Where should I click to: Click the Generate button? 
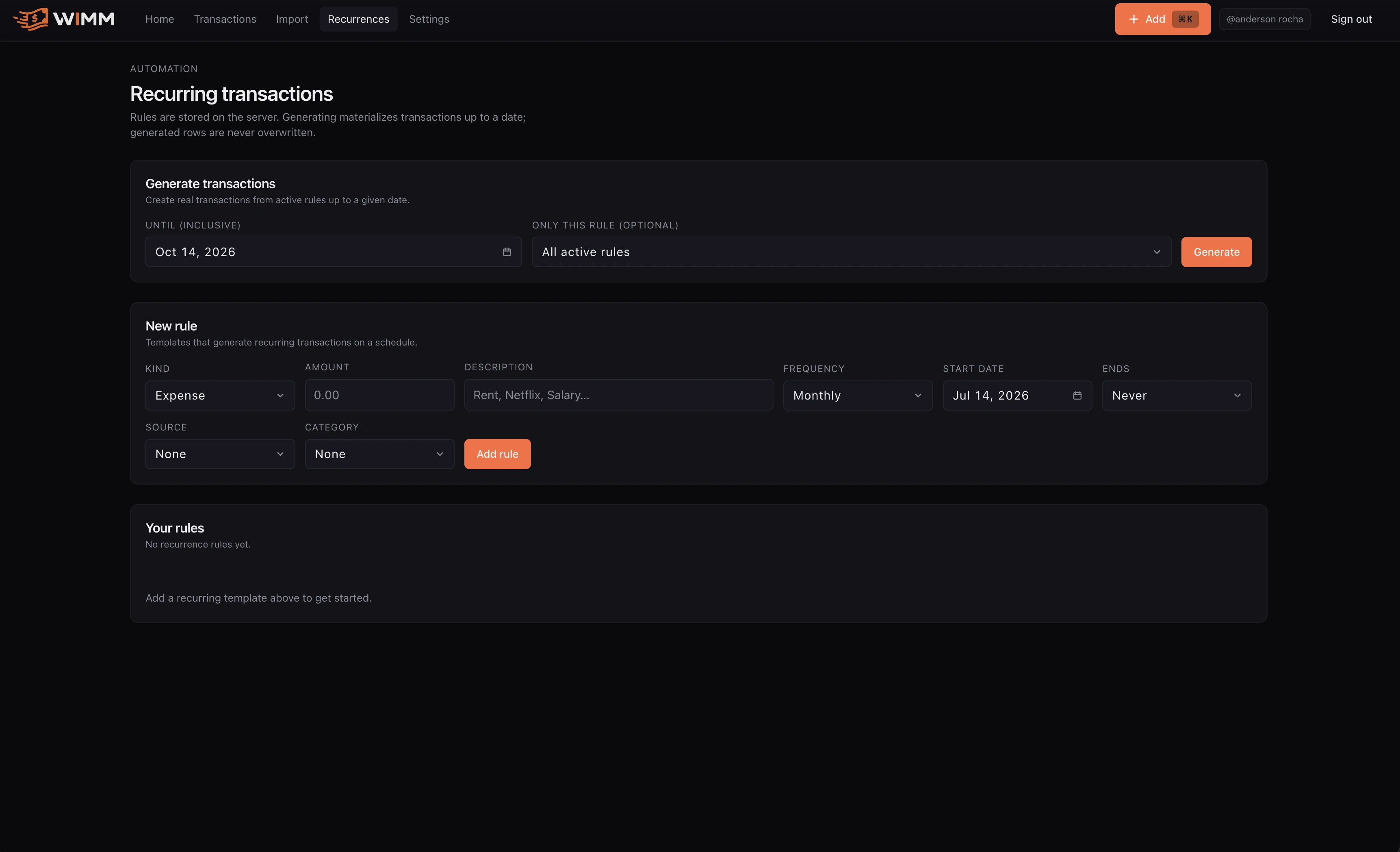click(x=1216, y=252)
